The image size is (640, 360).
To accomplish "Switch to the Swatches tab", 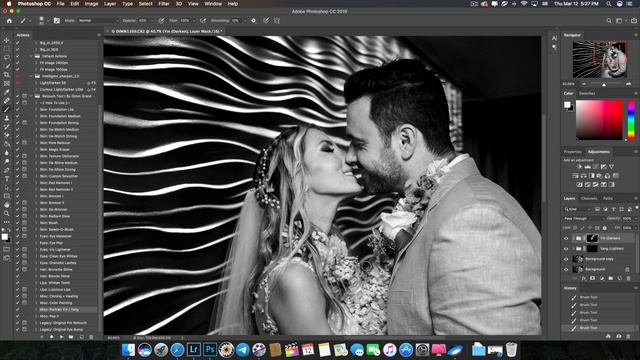I will [587, 93].
